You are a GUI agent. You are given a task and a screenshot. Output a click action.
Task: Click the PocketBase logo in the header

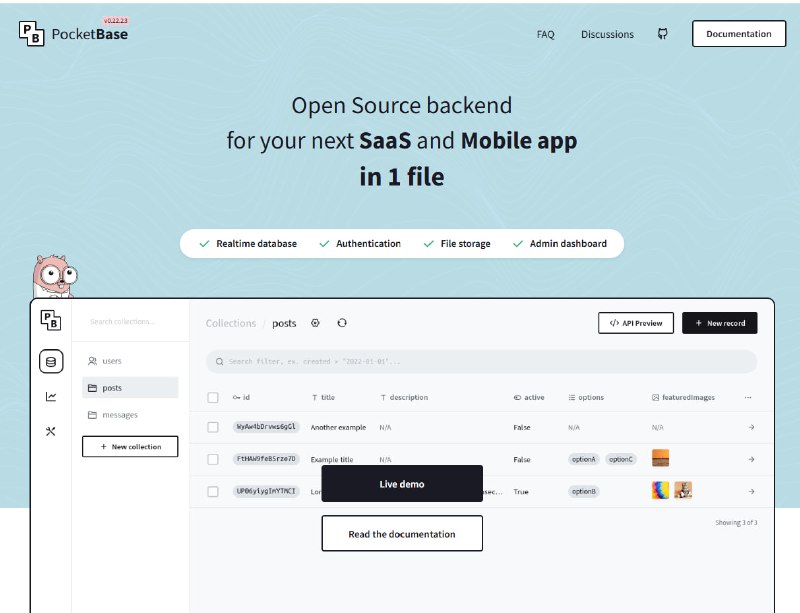pyautogui.click(x=73, y=33)
